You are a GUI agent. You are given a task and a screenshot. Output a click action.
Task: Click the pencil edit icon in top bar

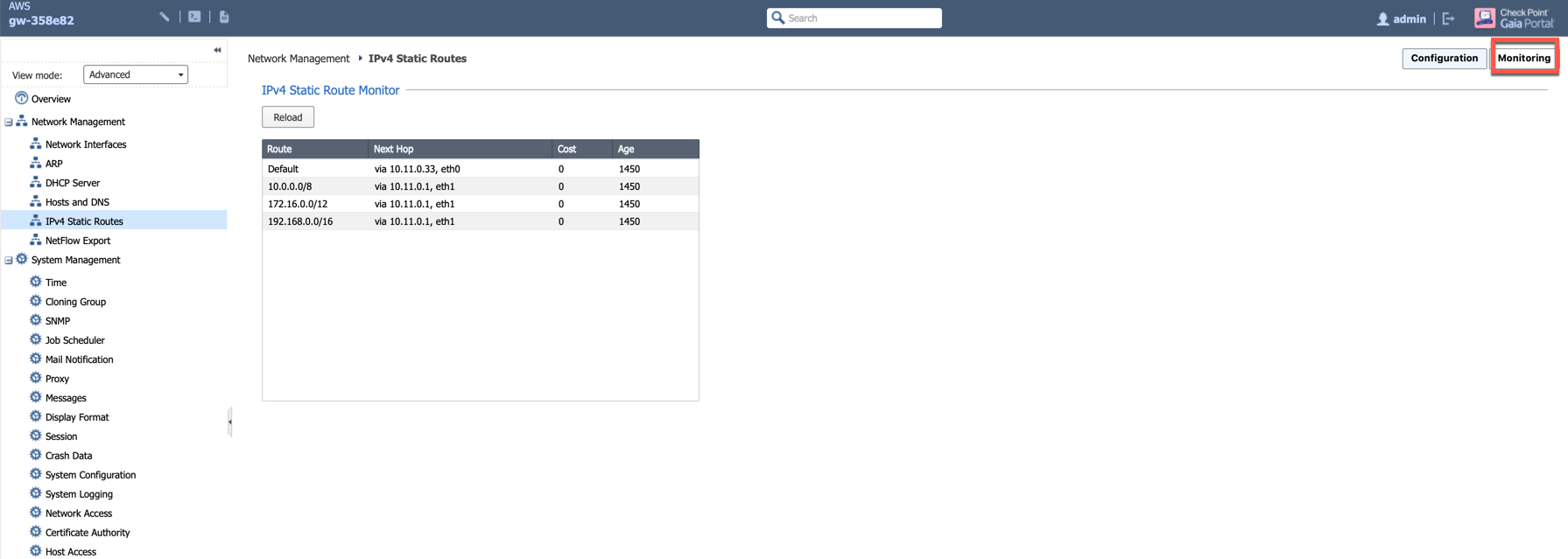[165, 17]
